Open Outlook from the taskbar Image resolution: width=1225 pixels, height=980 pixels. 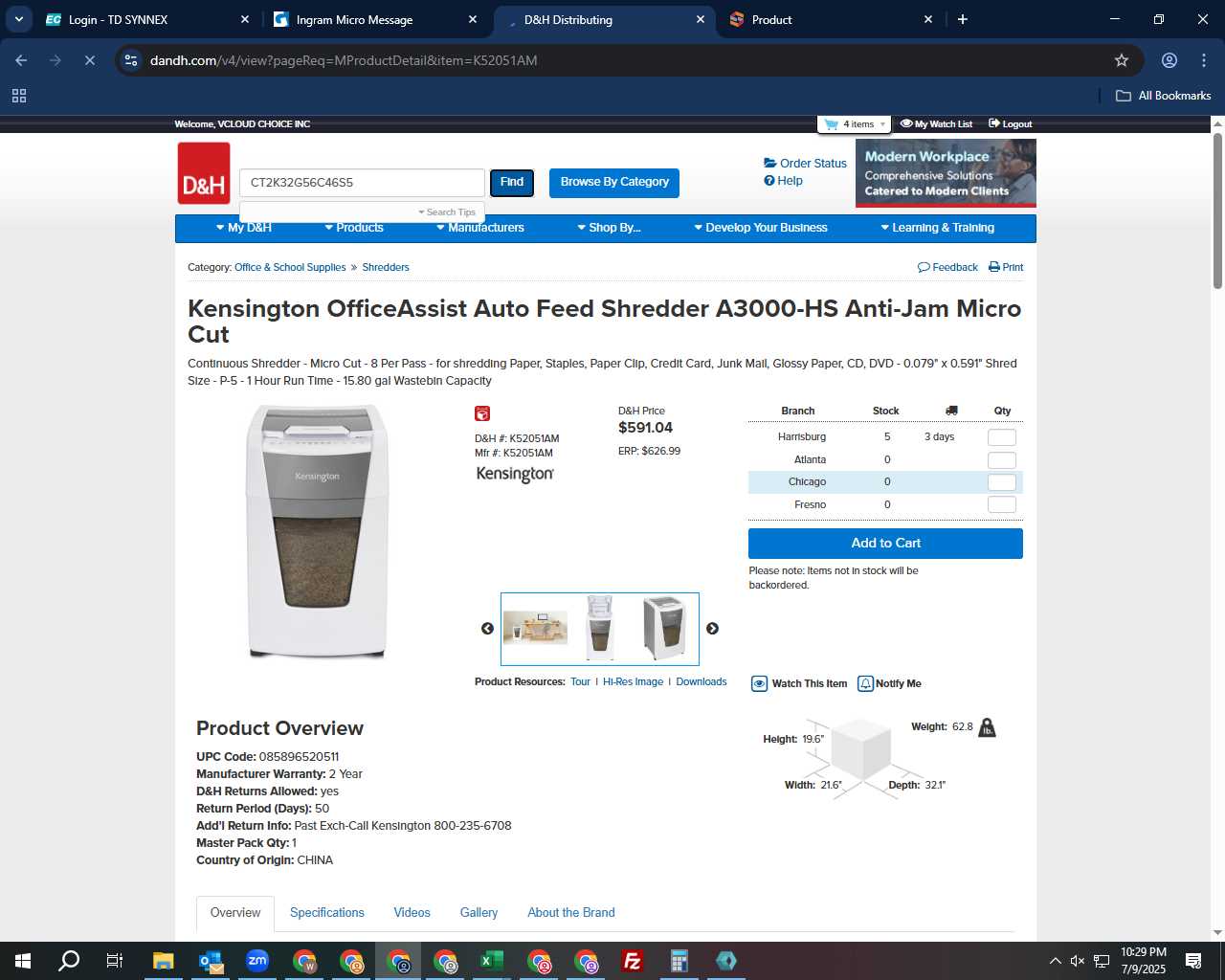pyautogui.click(x=211, y=961)
